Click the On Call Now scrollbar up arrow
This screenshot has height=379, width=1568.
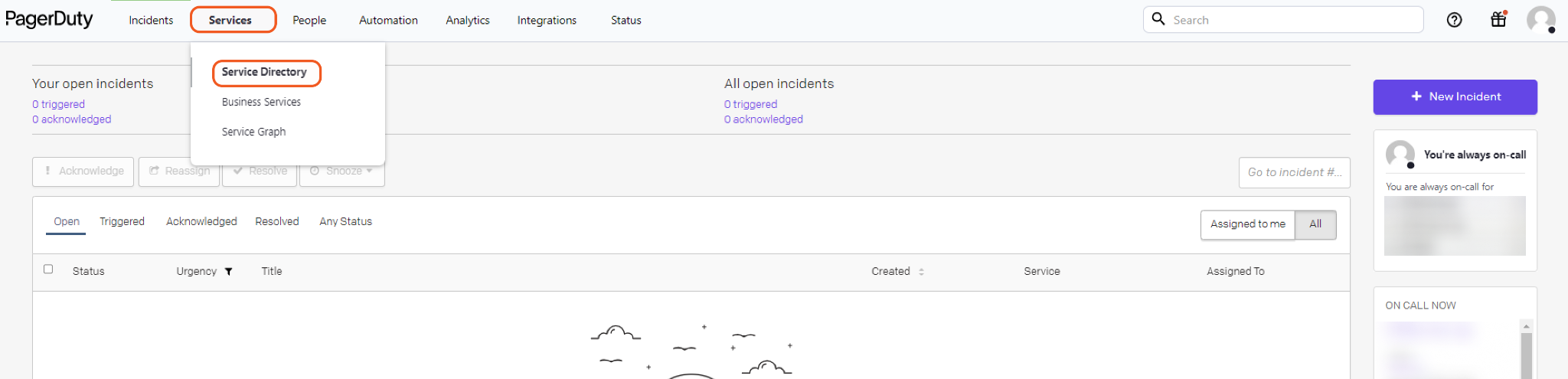click(1526, 326)
